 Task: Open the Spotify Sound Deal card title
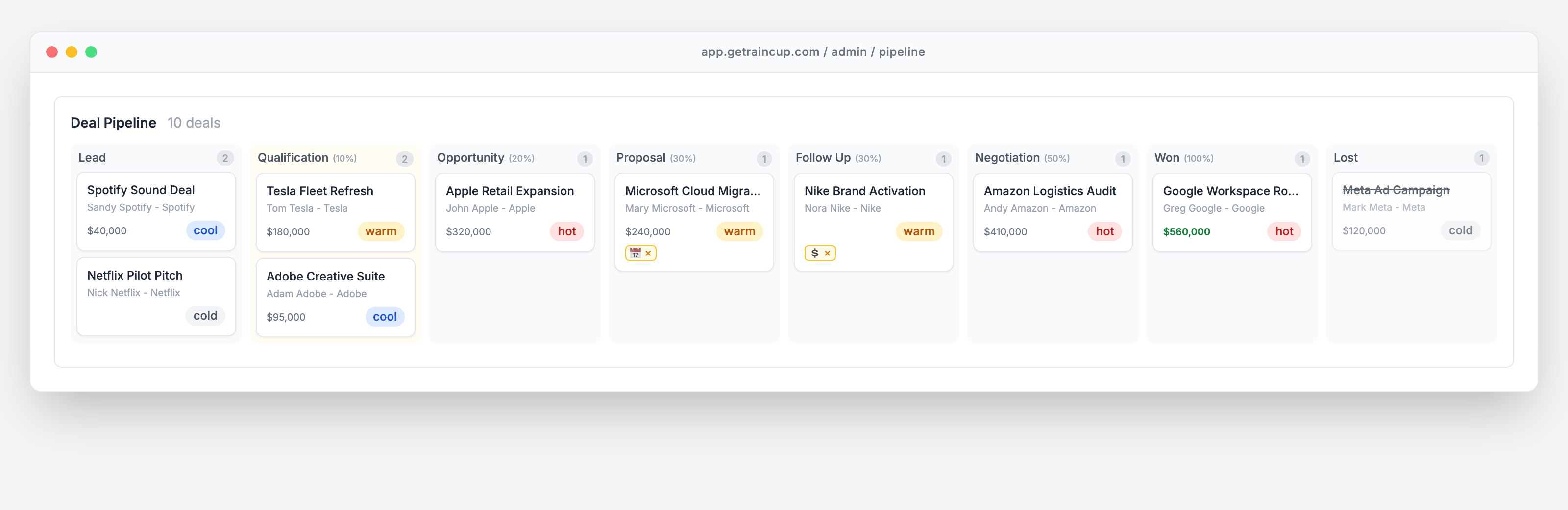(141, 190)
